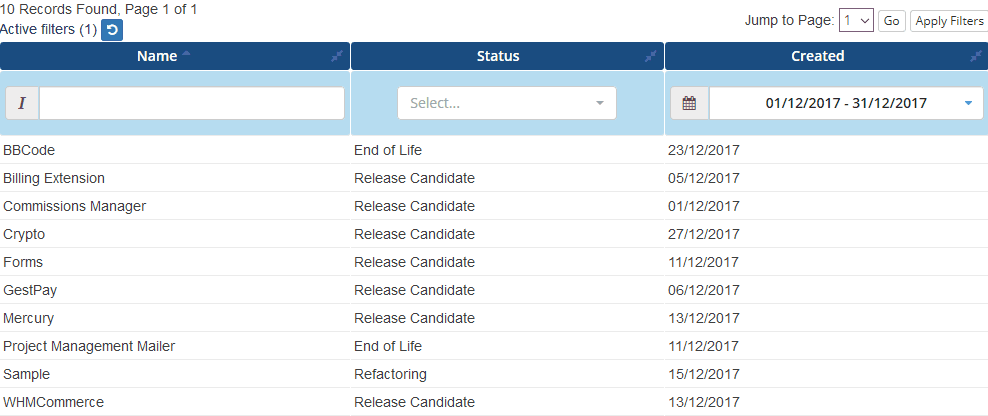This screenshot has height=416, width=988.
Task: Open the Jump to Page selector
Action: coord(856,21)
